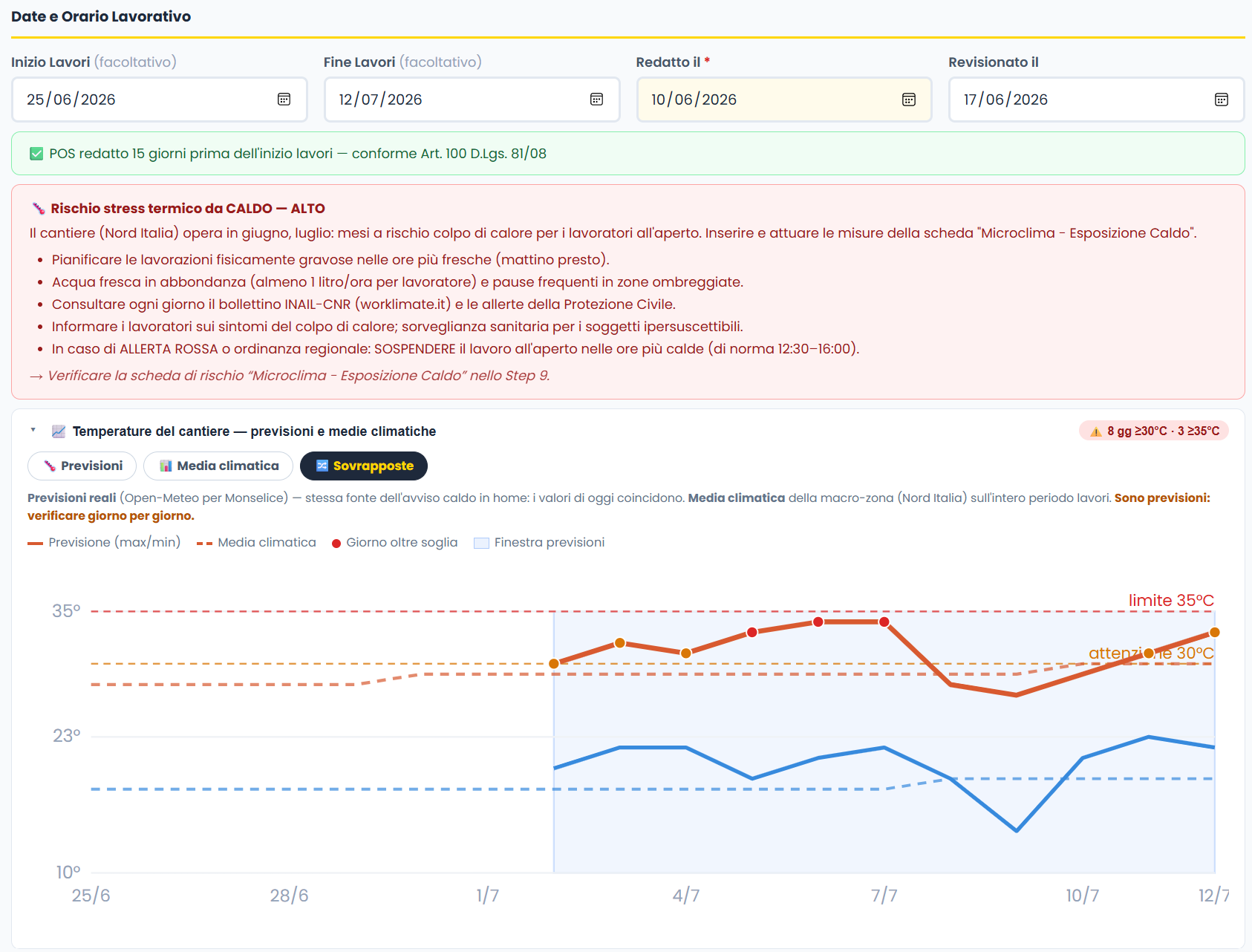
Task: Switch to the Media climatica chart view
Action: coord(218,466)
